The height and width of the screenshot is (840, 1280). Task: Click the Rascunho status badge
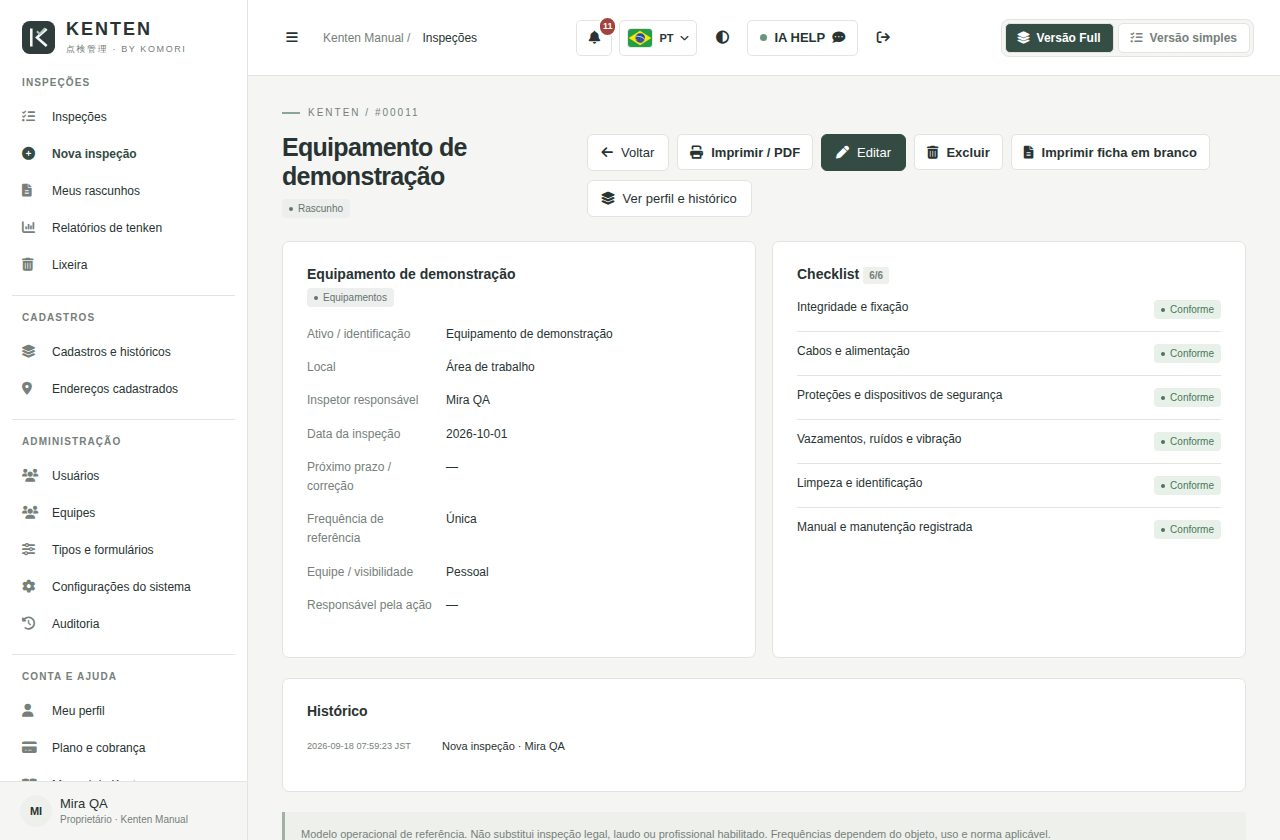click(316, 209)
